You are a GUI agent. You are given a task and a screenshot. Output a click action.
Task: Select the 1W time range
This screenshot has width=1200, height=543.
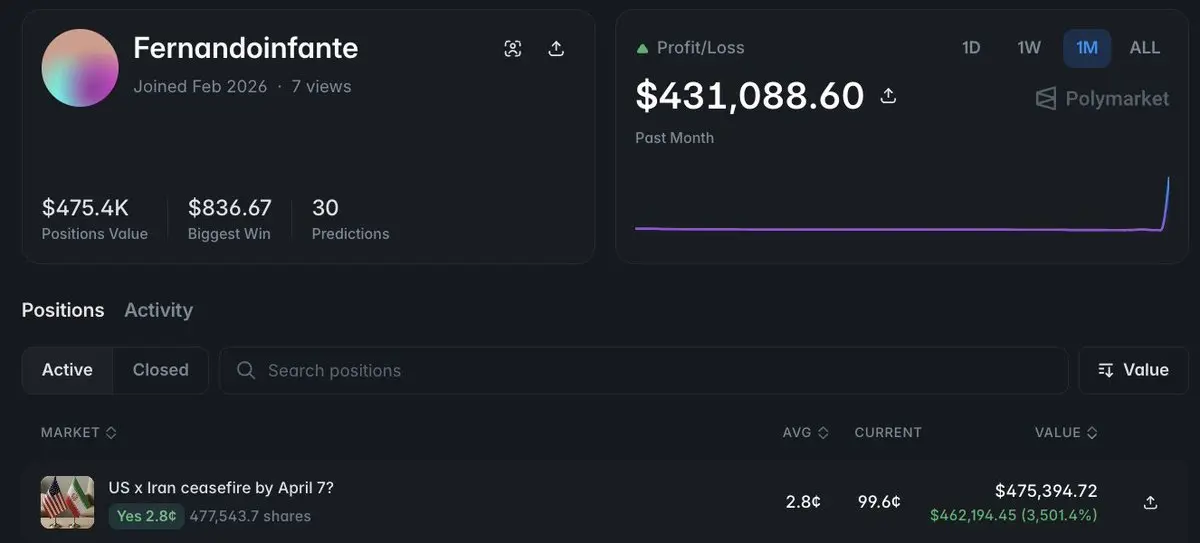tap(1029, 48)
